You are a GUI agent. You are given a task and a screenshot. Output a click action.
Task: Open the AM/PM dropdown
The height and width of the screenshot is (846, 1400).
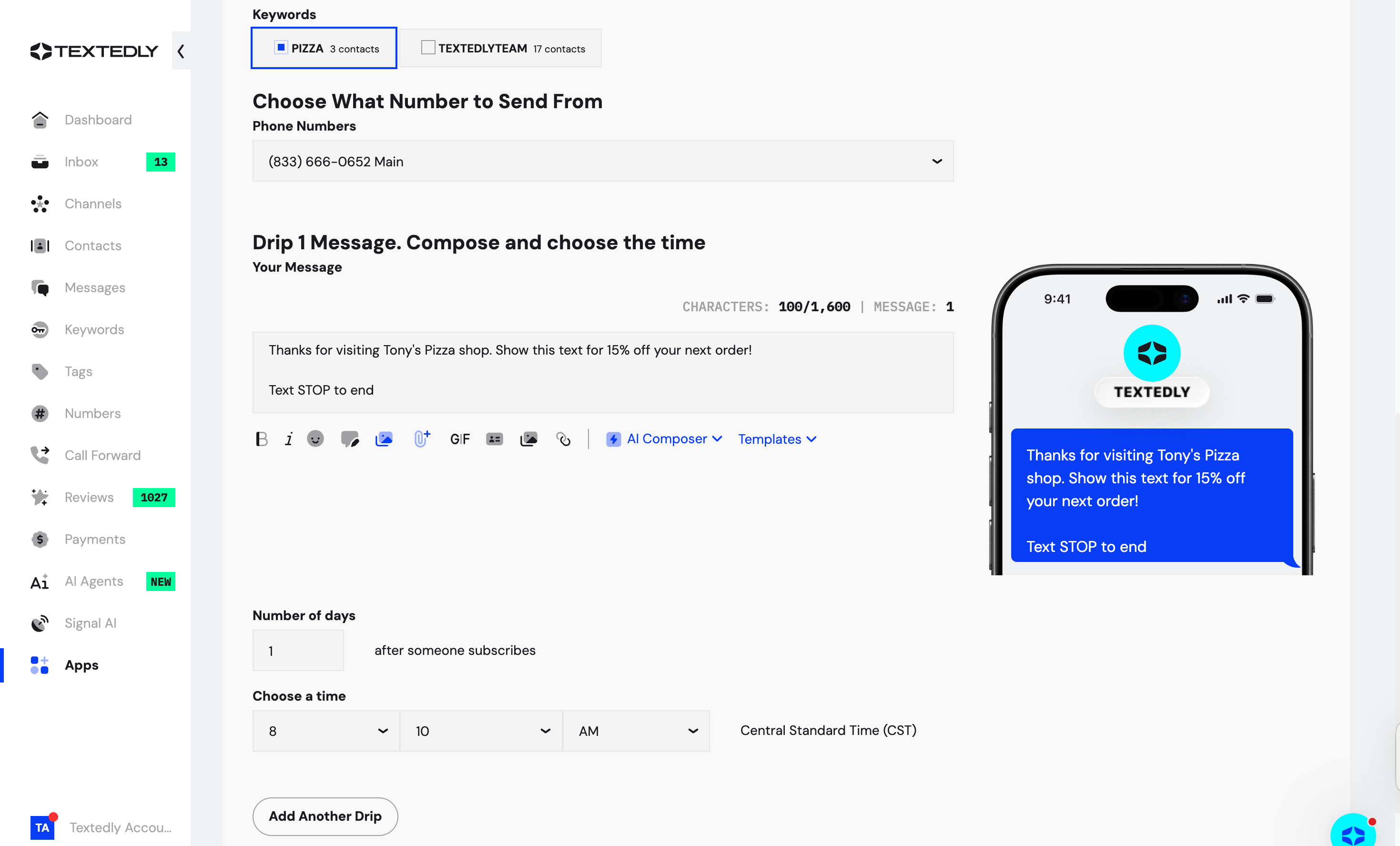636,731
